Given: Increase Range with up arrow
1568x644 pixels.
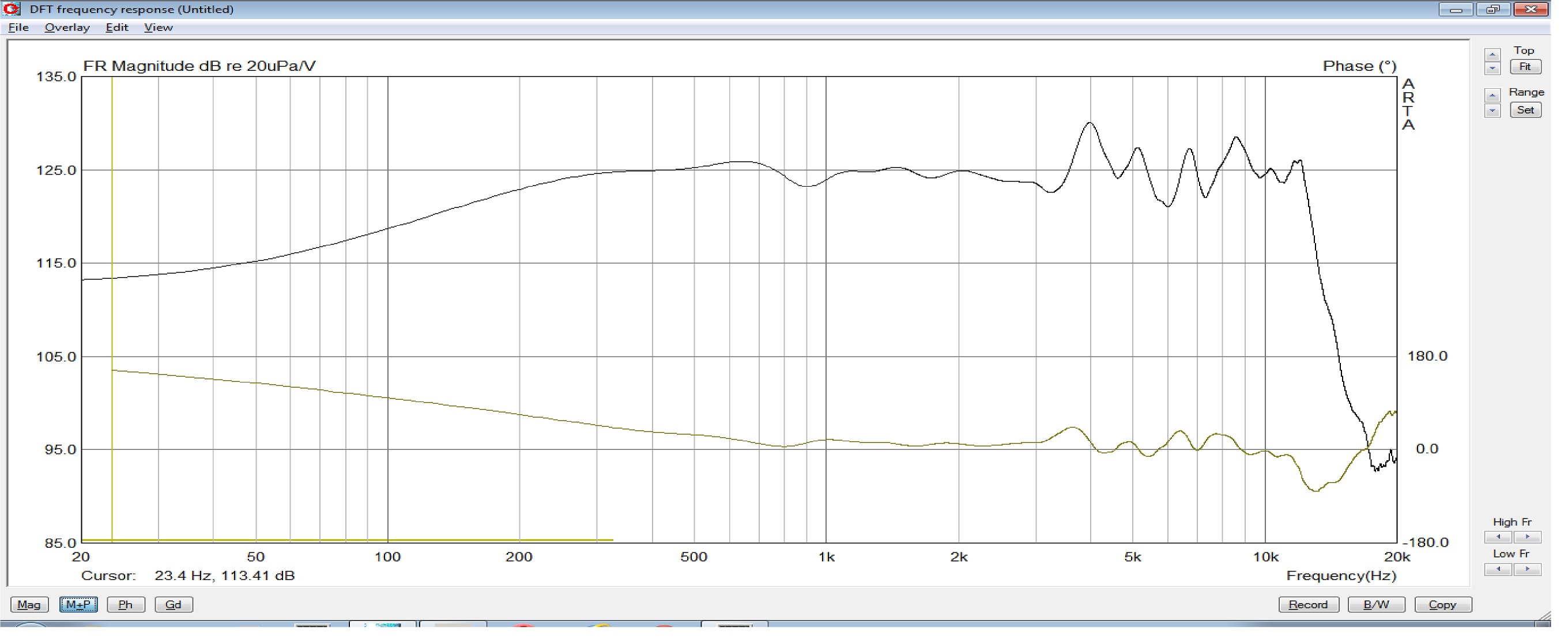Looking at the screenshot, I should pos(1492,95).
